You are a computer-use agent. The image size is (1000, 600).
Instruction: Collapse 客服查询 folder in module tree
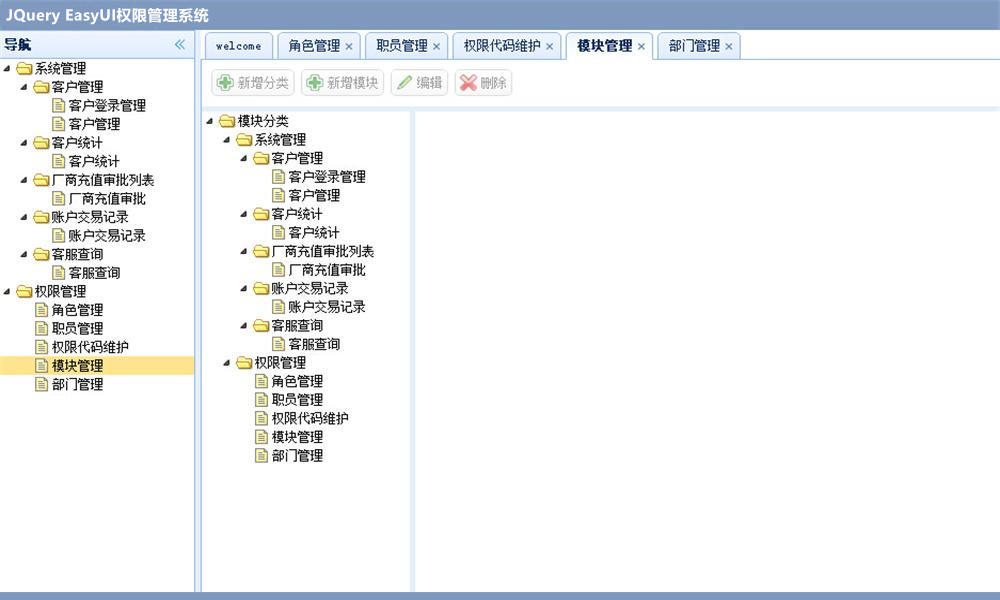coord(244,326)
